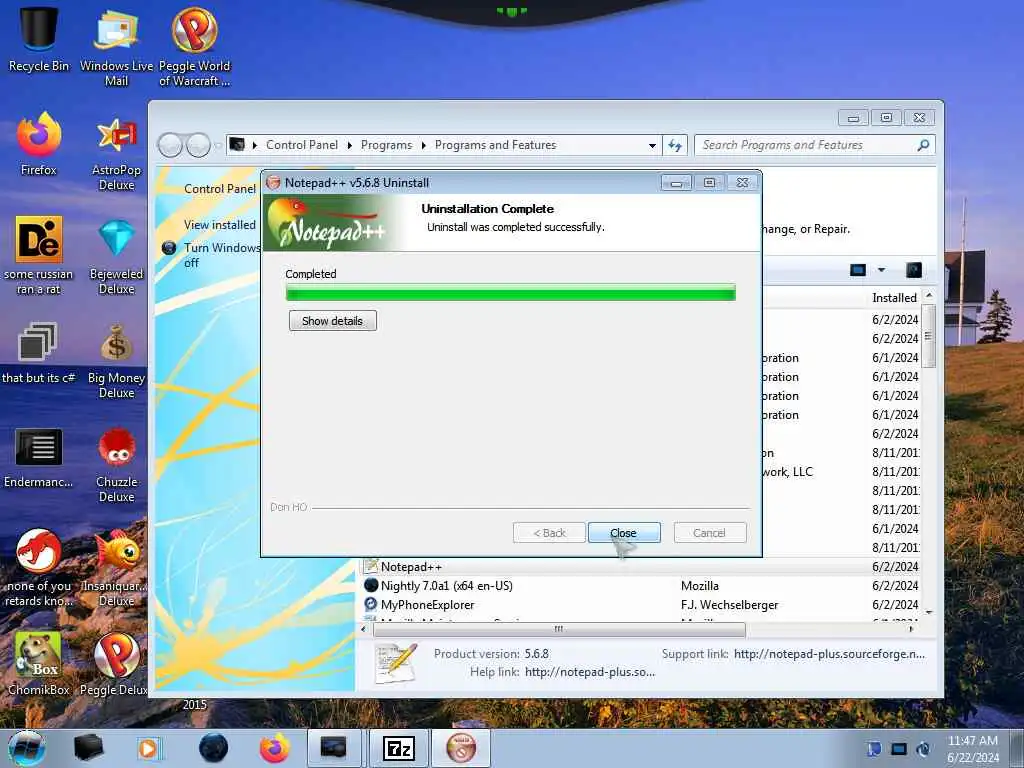This screenshot has height=768, width=1024.
Task: Open Peggle World of Warcraft icon
Action: [195, 46]
